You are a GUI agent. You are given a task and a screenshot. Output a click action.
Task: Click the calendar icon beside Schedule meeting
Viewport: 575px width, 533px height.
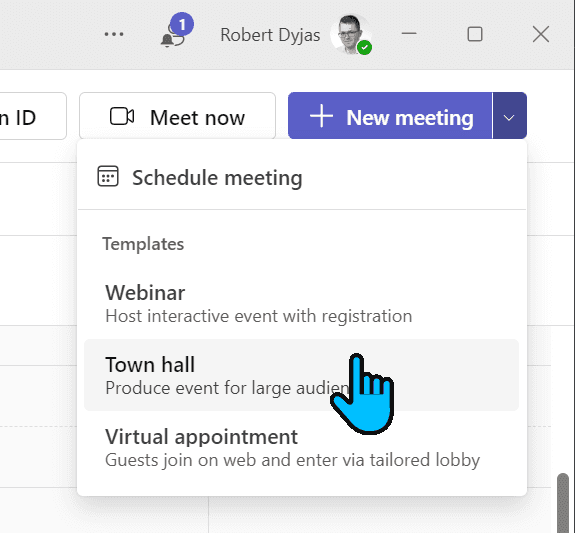click(x=108, y=176)
